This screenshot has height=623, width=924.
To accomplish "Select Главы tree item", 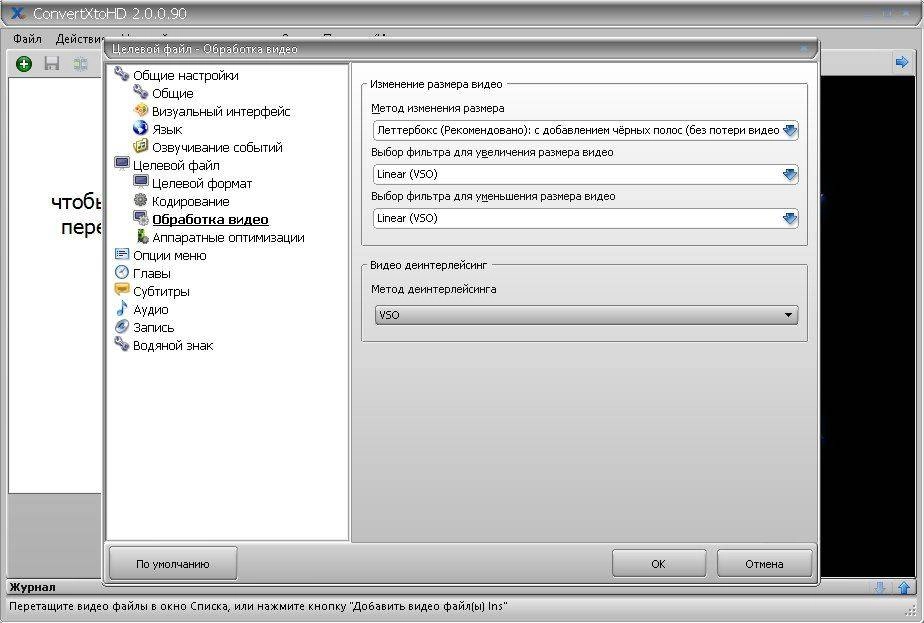I will click(x=152, y=273).
